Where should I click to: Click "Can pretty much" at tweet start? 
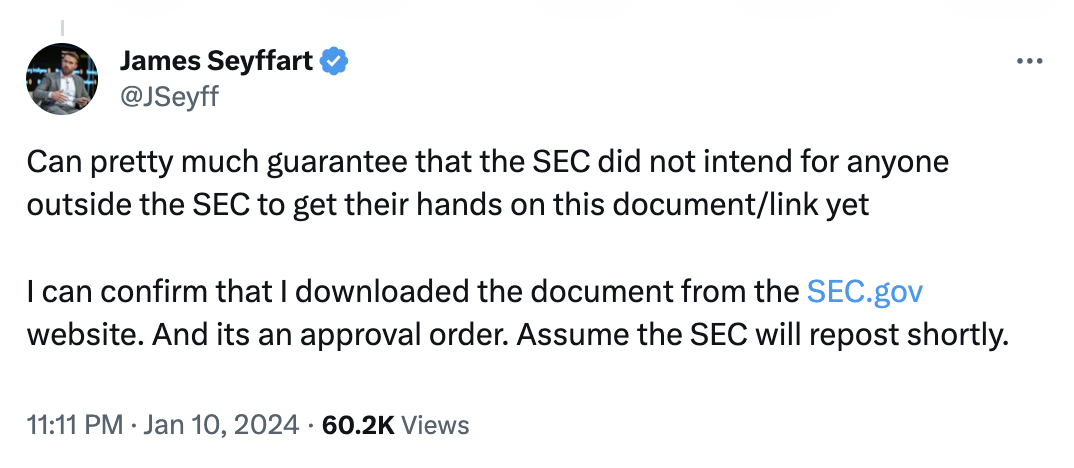click(109, 161)
